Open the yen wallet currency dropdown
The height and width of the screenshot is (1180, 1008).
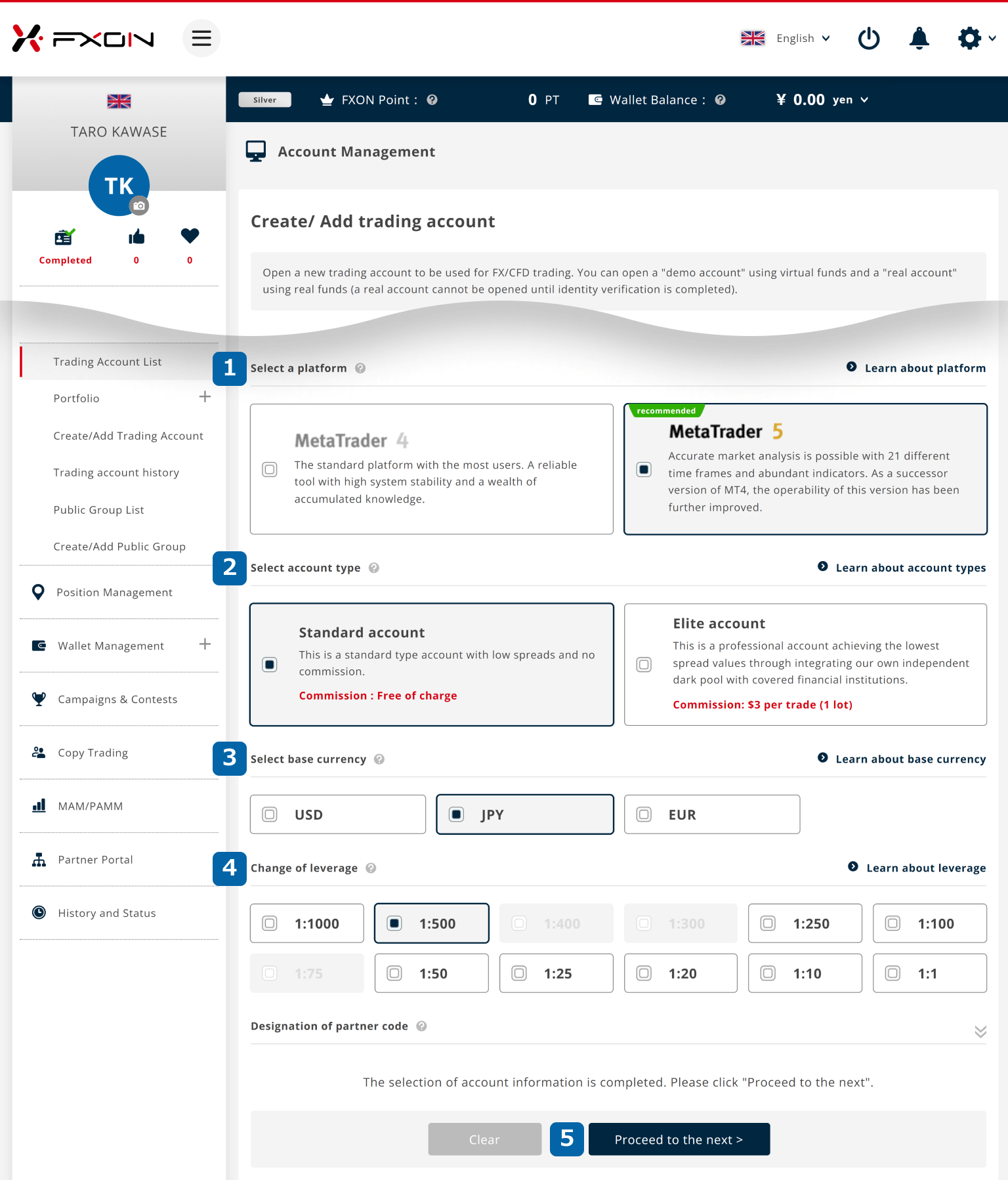pos(850,100)
